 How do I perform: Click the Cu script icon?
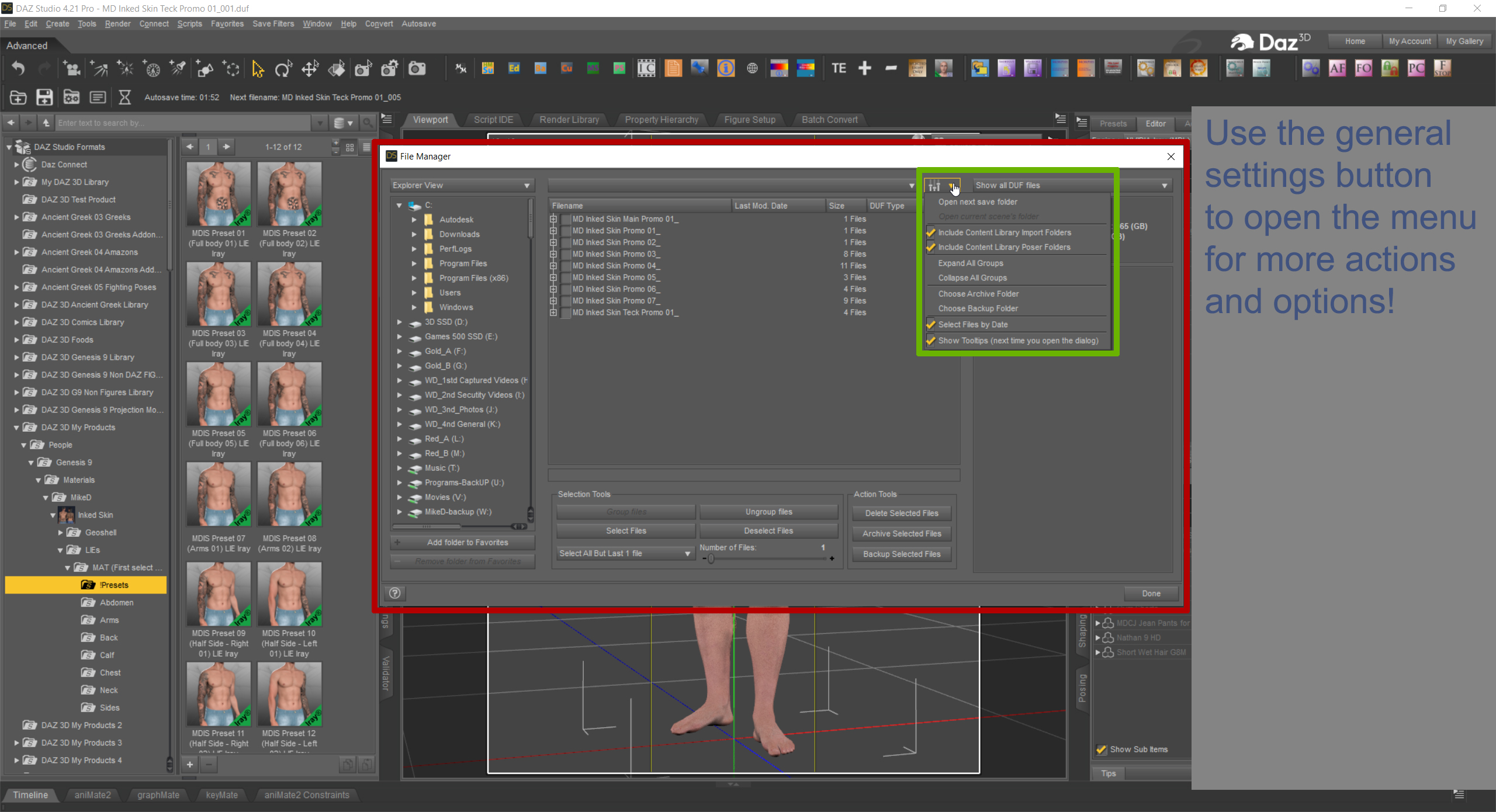click(567, 68)
